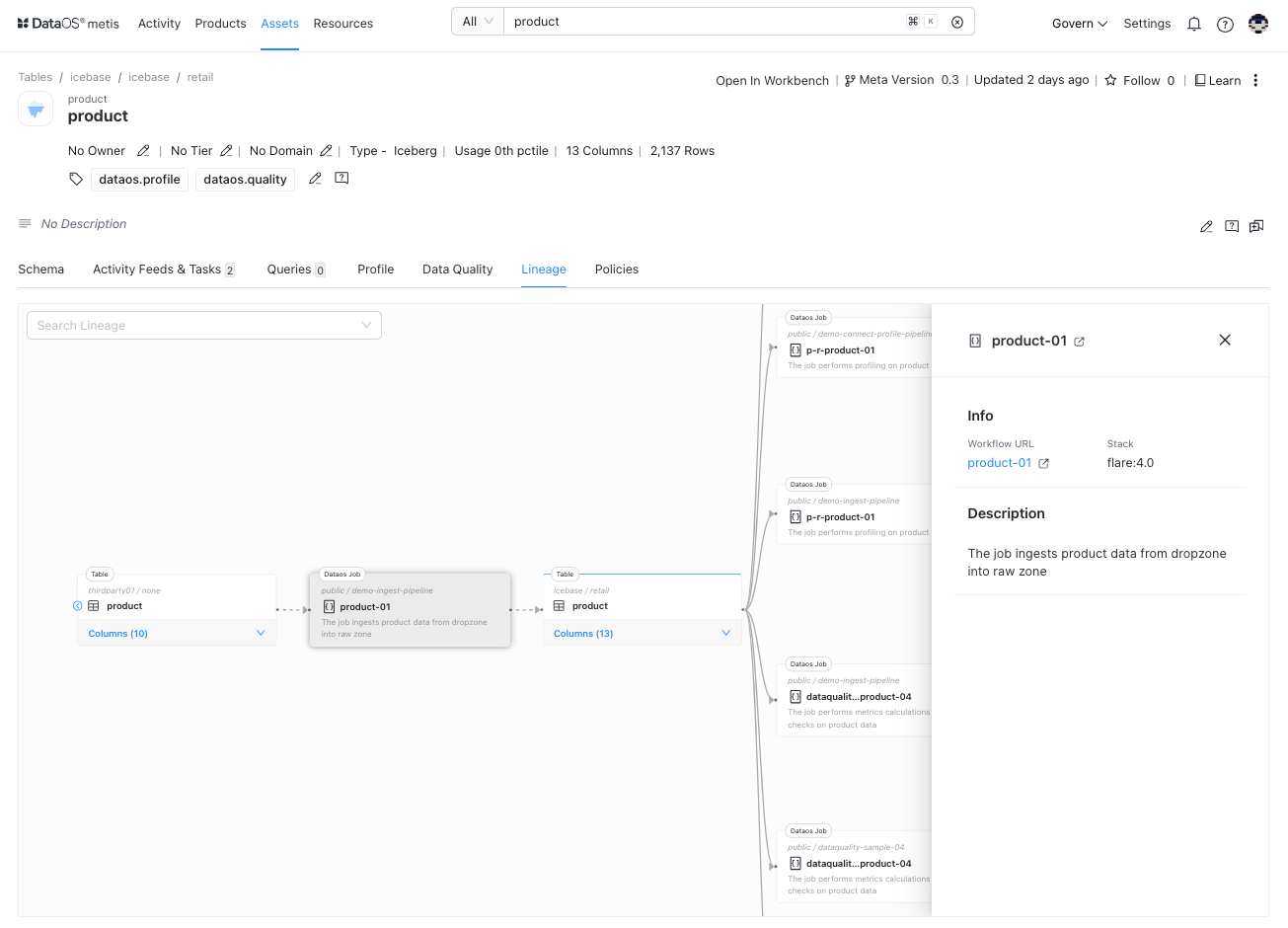Screen dimensions: 1288x928
Task: Click the flare:4.0 stack value
Action: tap(1130, 463)
